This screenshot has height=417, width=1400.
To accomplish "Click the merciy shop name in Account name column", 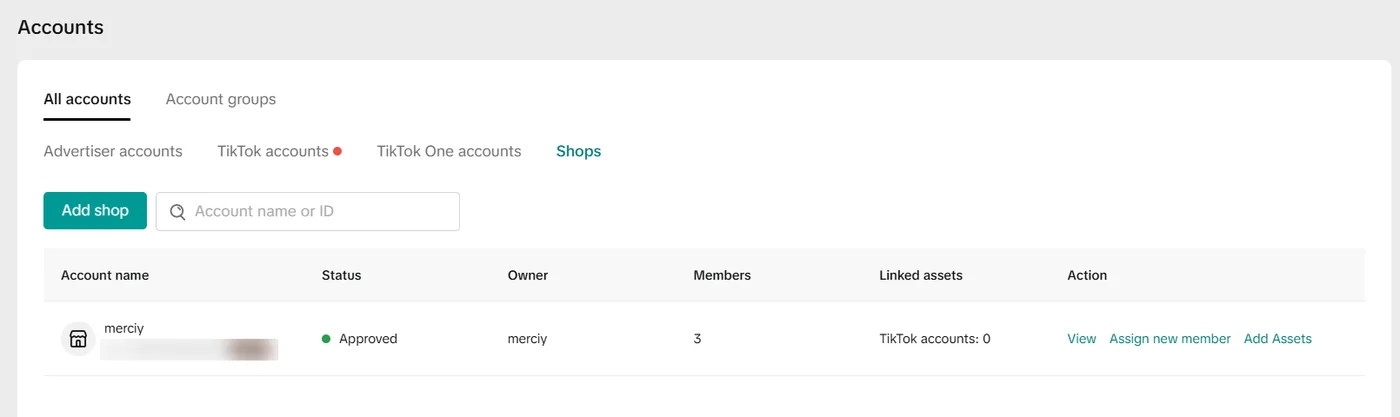I will point(125,328).
